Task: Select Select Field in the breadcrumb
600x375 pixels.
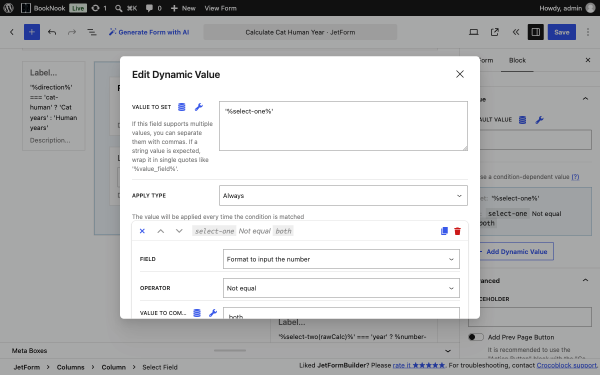Action: tap(160, 367)
